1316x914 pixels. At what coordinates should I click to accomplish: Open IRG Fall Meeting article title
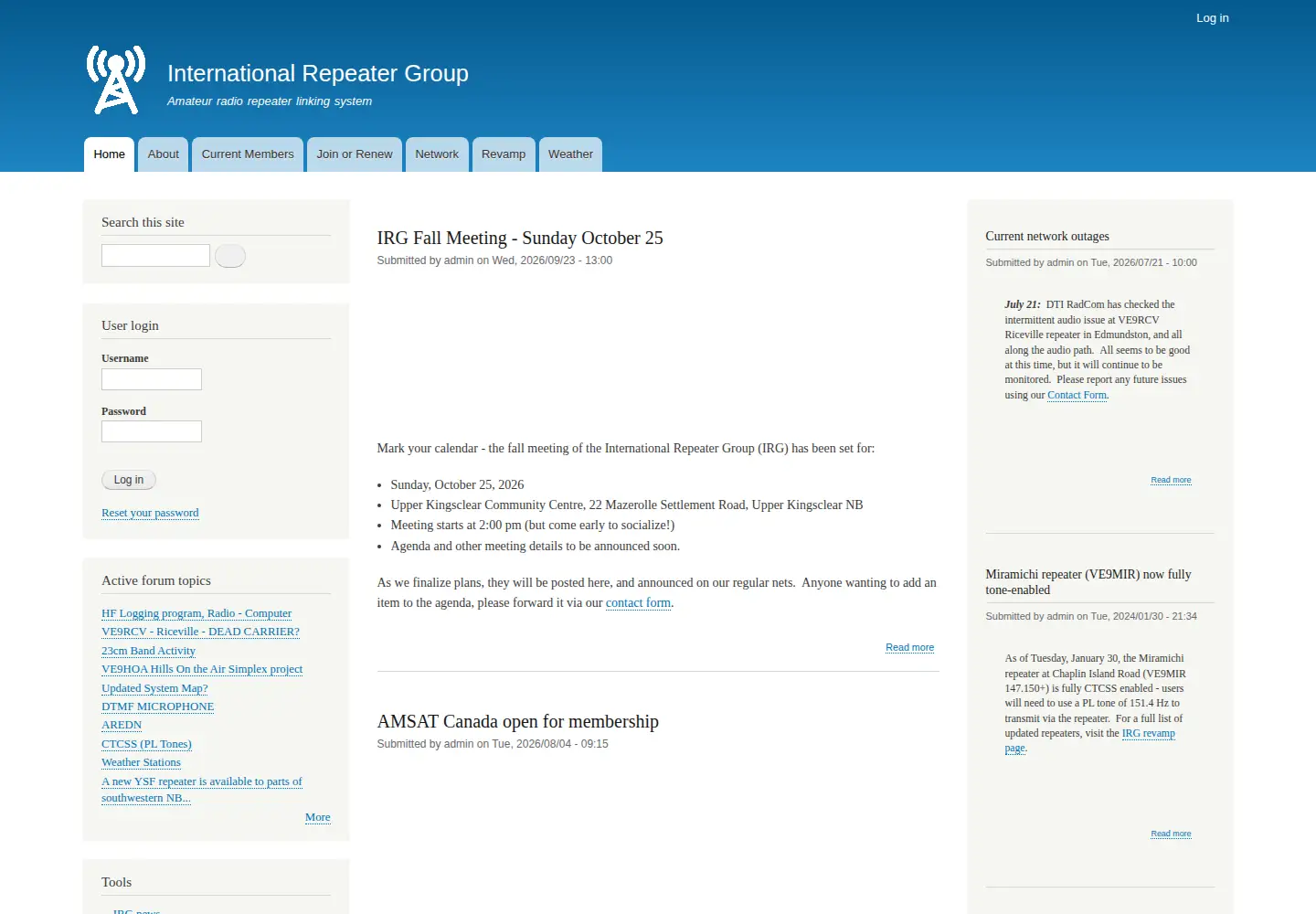[x=520, y=238]
